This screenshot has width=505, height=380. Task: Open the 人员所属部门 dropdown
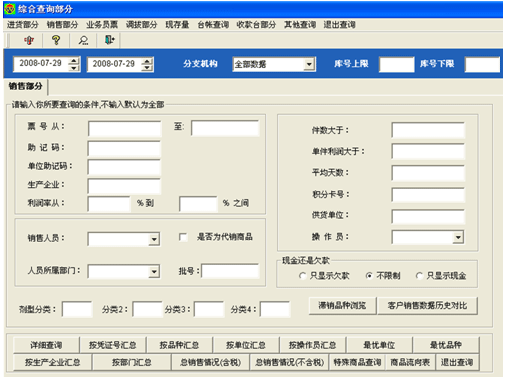click(x=154, y=272)
